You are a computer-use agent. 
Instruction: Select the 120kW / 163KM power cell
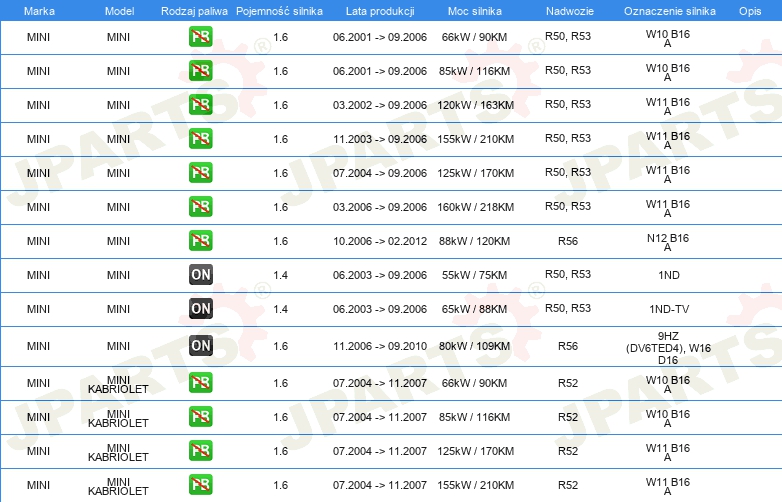(475, 105)
